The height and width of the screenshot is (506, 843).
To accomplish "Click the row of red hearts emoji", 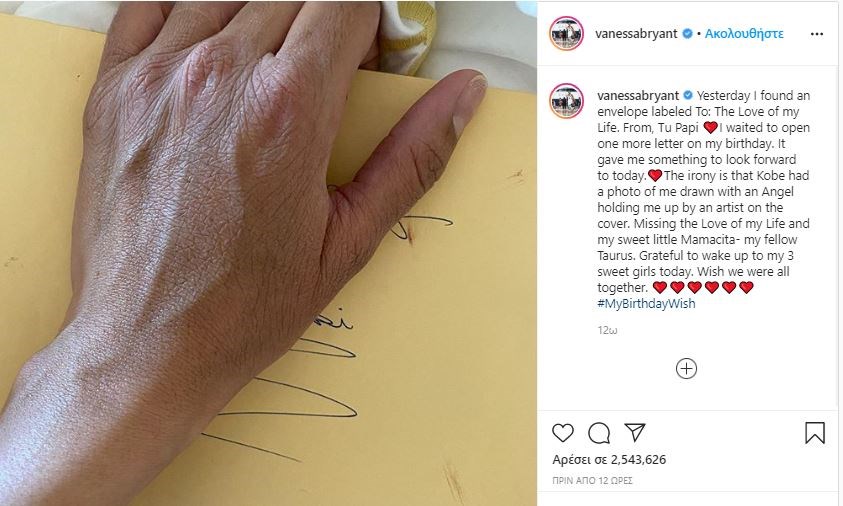I will 703,287.
